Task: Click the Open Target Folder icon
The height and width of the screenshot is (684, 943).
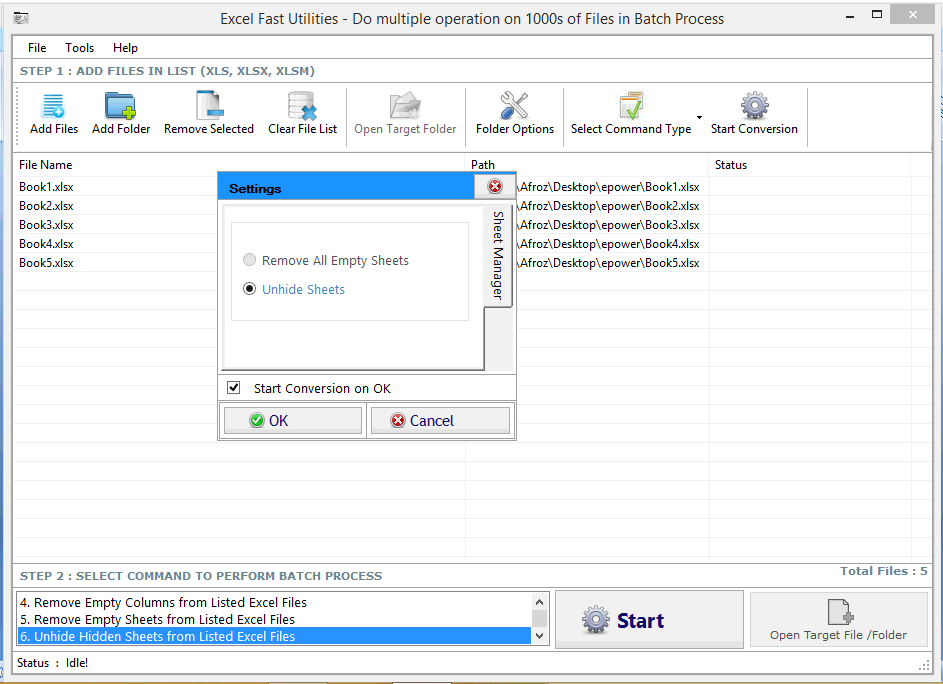Action: coord(405,105)
